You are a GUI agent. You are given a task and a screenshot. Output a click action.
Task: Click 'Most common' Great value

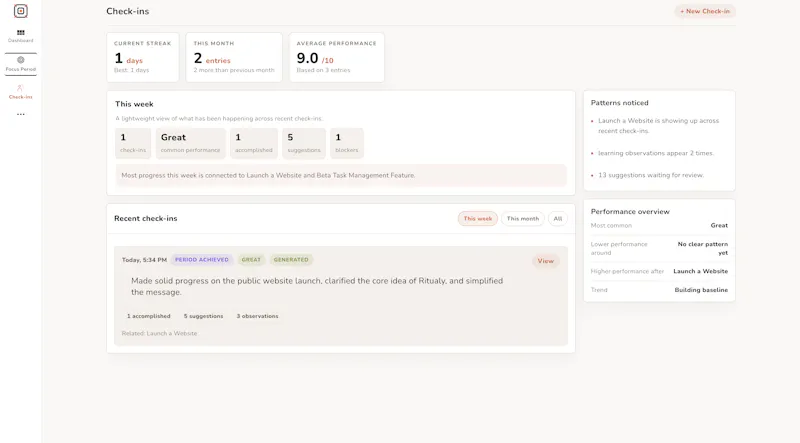719,225
